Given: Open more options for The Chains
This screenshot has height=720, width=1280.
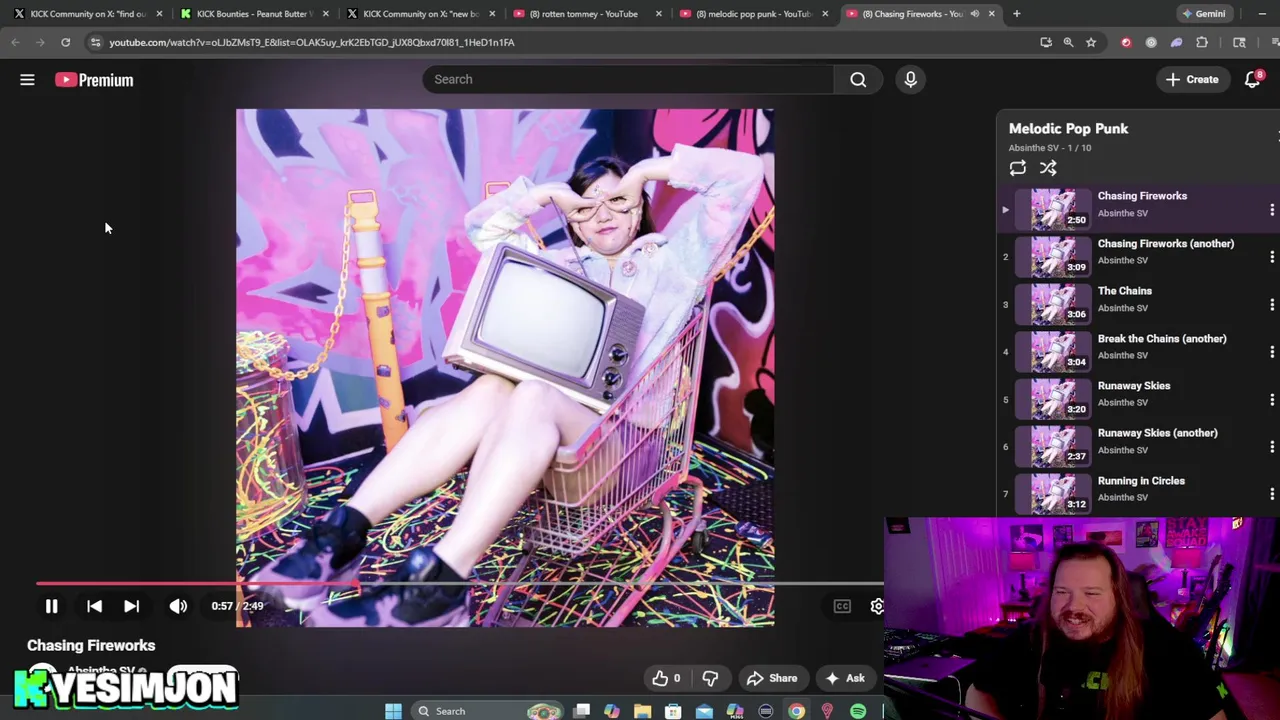Looking at the screenshot, I should (x=1271, y=304).
